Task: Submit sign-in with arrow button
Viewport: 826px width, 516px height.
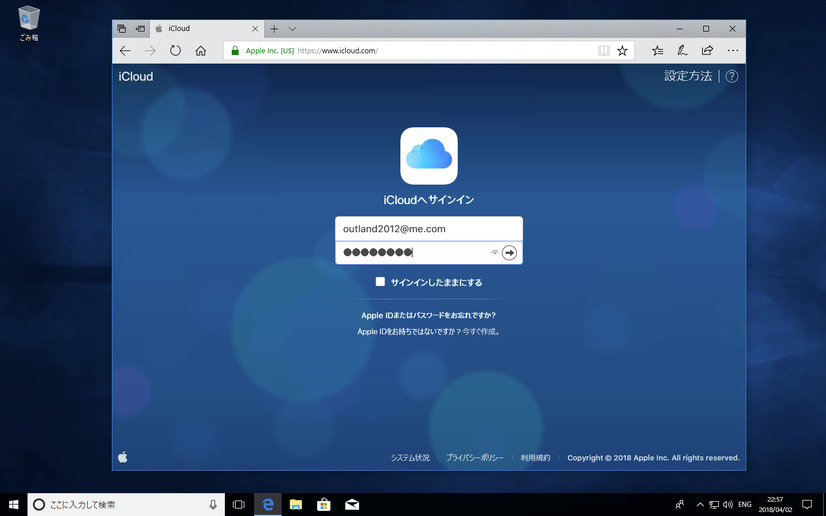Action: (509, 253)
